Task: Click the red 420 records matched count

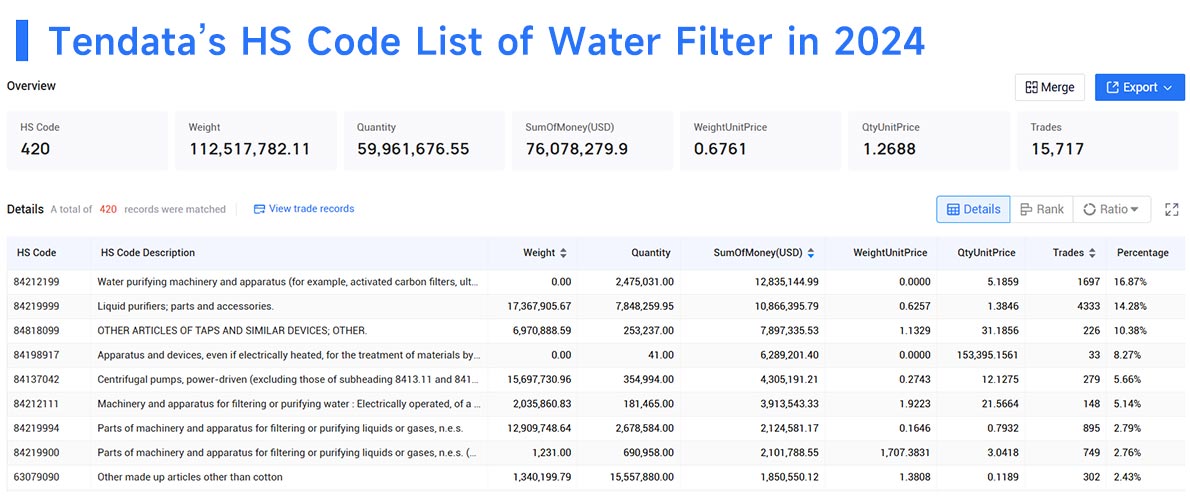Action: click(109, 209)
